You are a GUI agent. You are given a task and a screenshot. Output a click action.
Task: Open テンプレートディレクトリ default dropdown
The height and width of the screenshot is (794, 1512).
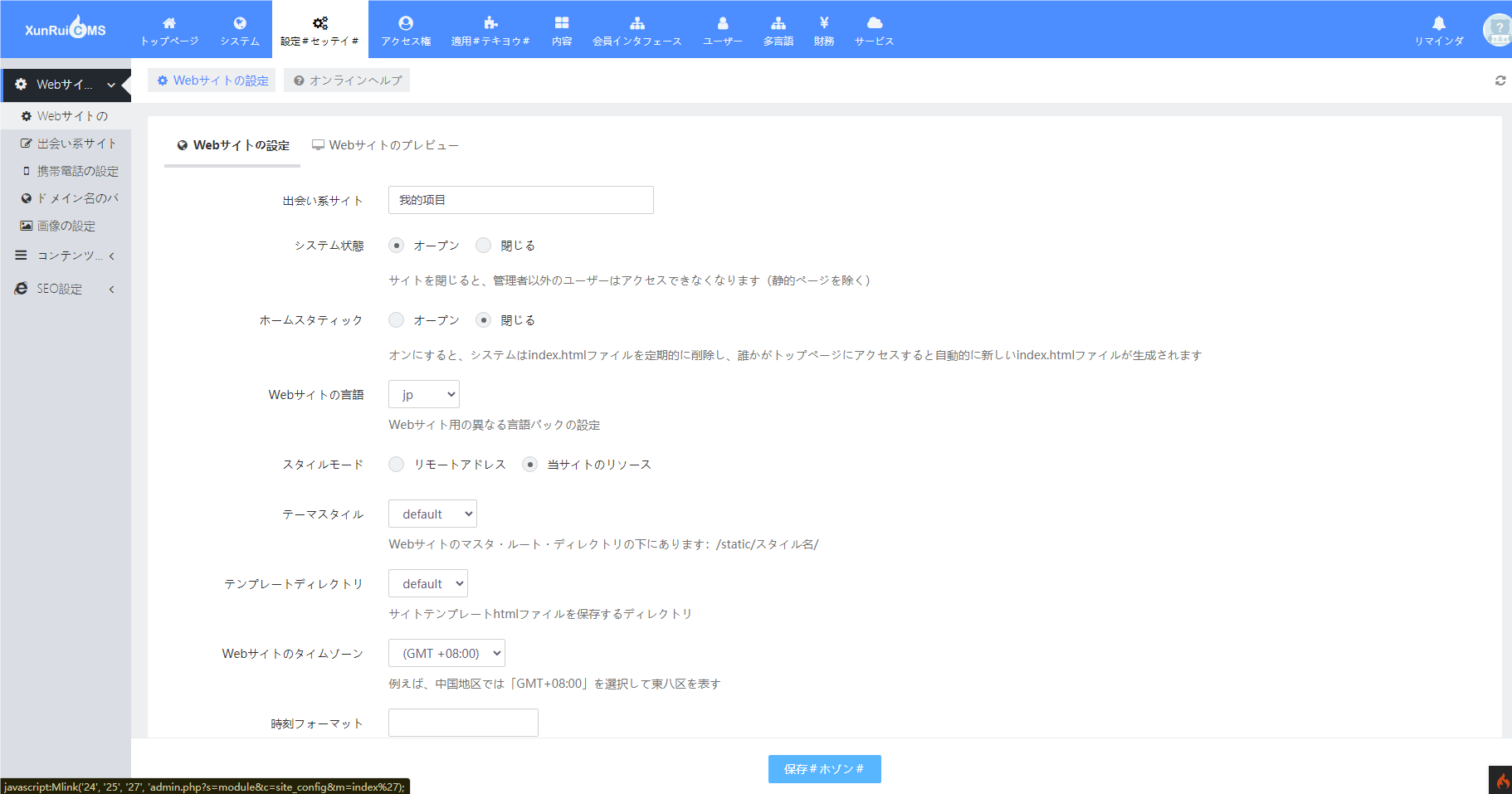pos(428,583)
